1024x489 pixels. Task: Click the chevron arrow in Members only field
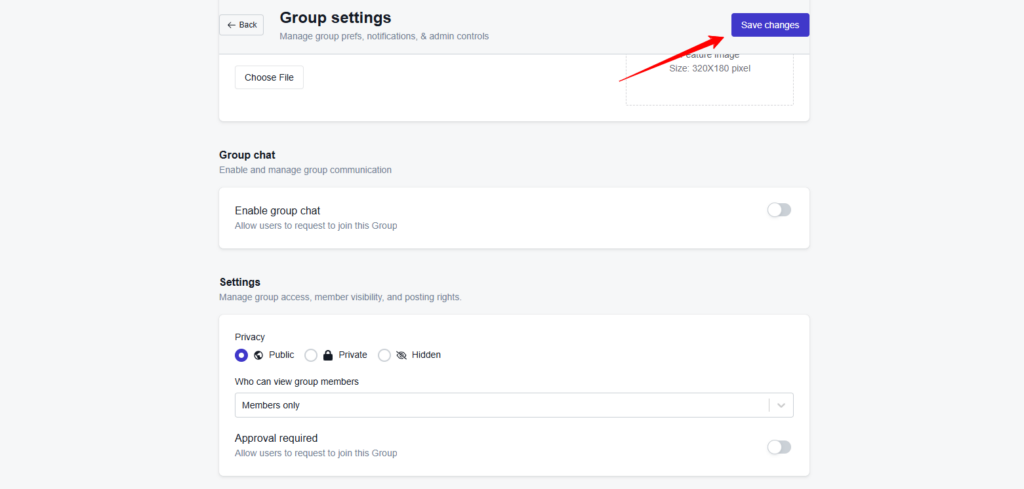781,405
